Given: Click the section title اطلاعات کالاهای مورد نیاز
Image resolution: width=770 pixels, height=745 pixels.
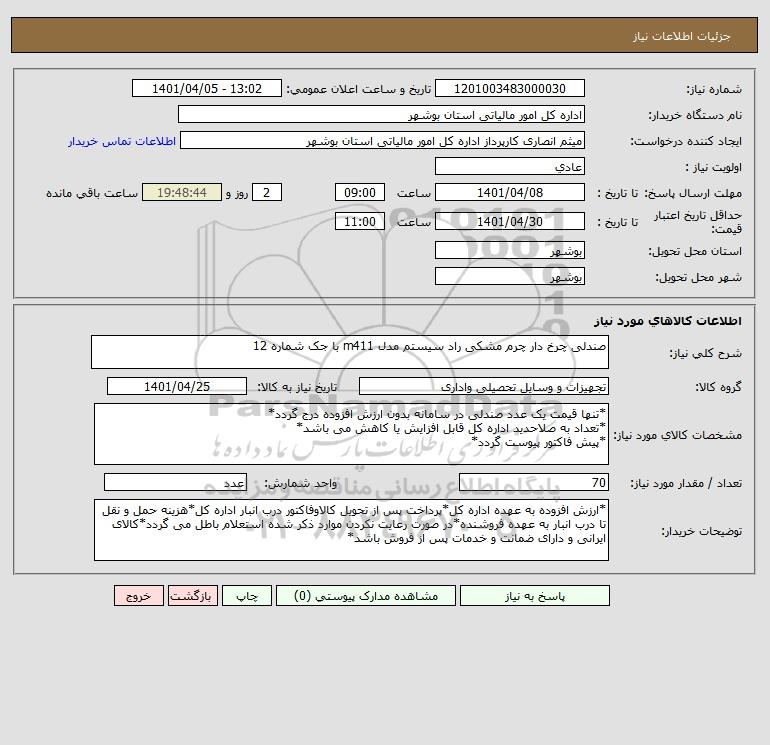Looking at the screenshot, I should click(x=668, y=321).
